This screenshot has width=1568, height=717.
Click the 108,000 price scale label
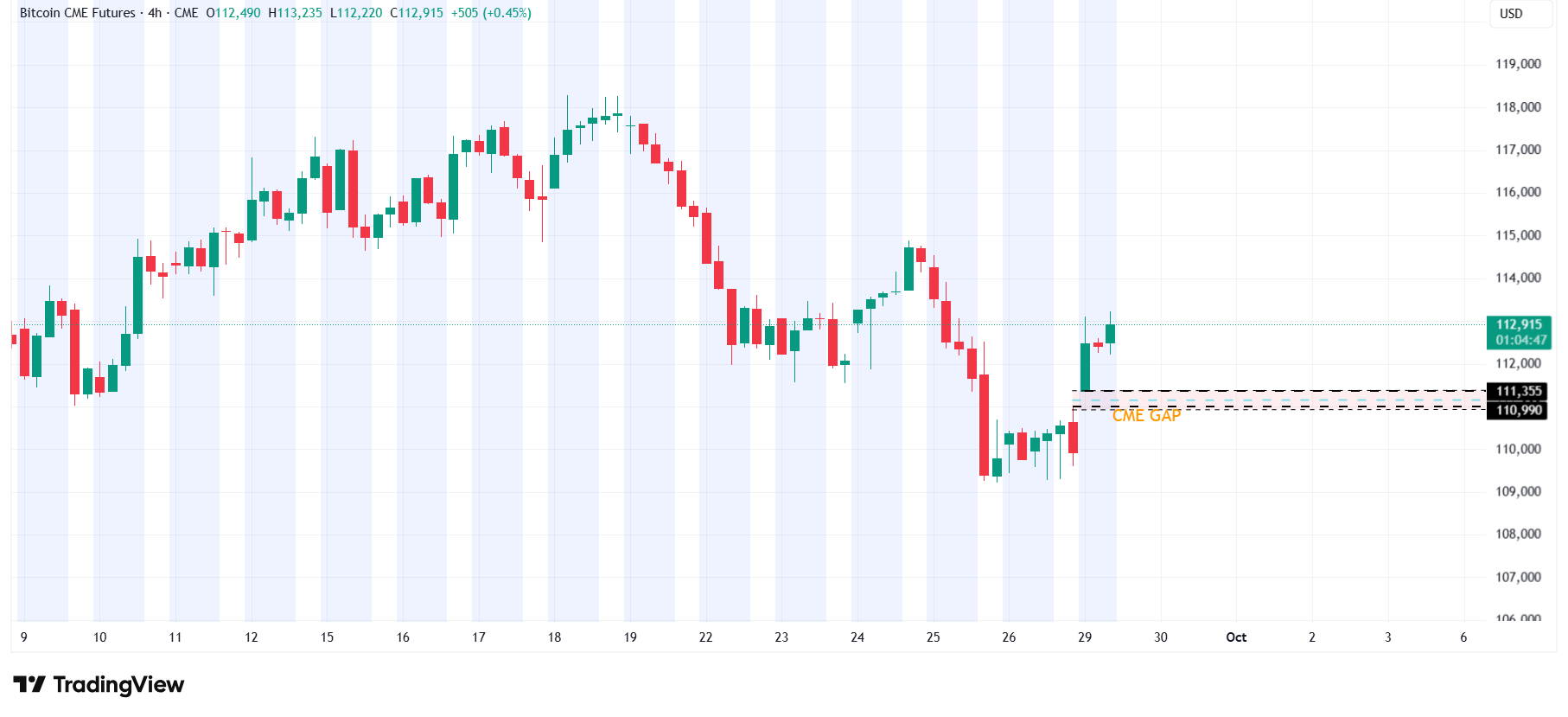click(1518, 534)
